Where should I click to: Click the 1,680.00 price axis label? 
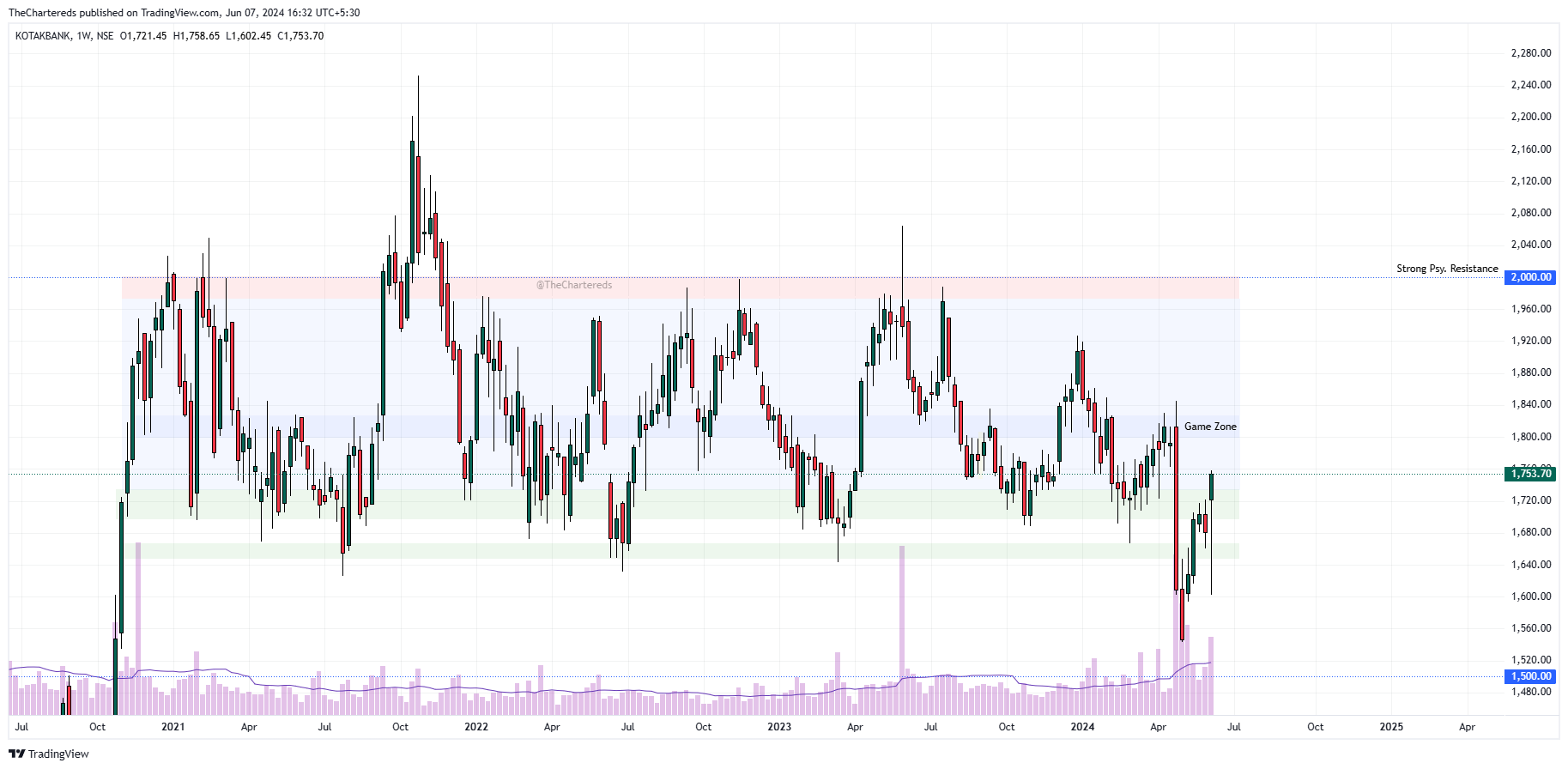coord(1531,532)
